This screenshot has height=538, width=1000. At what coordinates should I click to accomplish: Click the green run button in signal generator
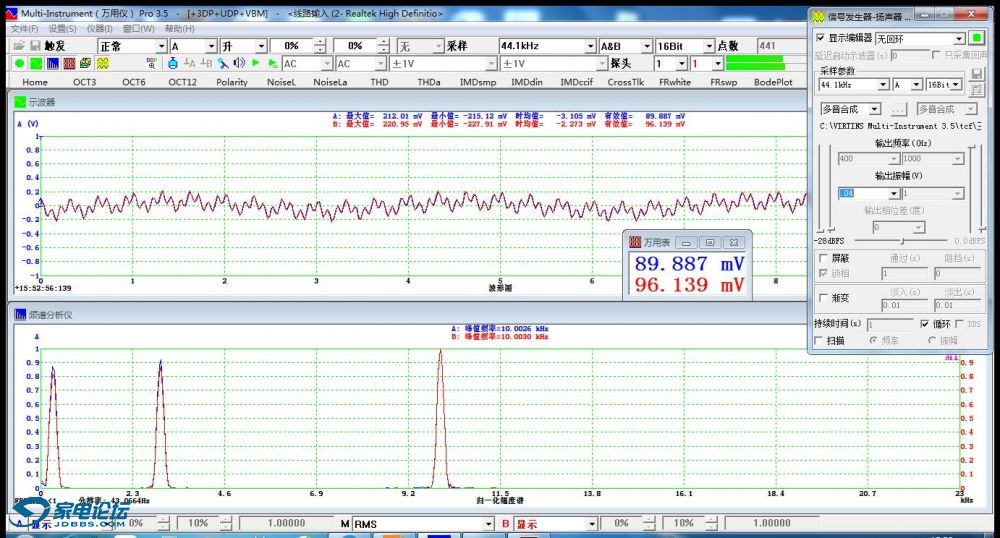pyautogui.click(x=976, y=38)
